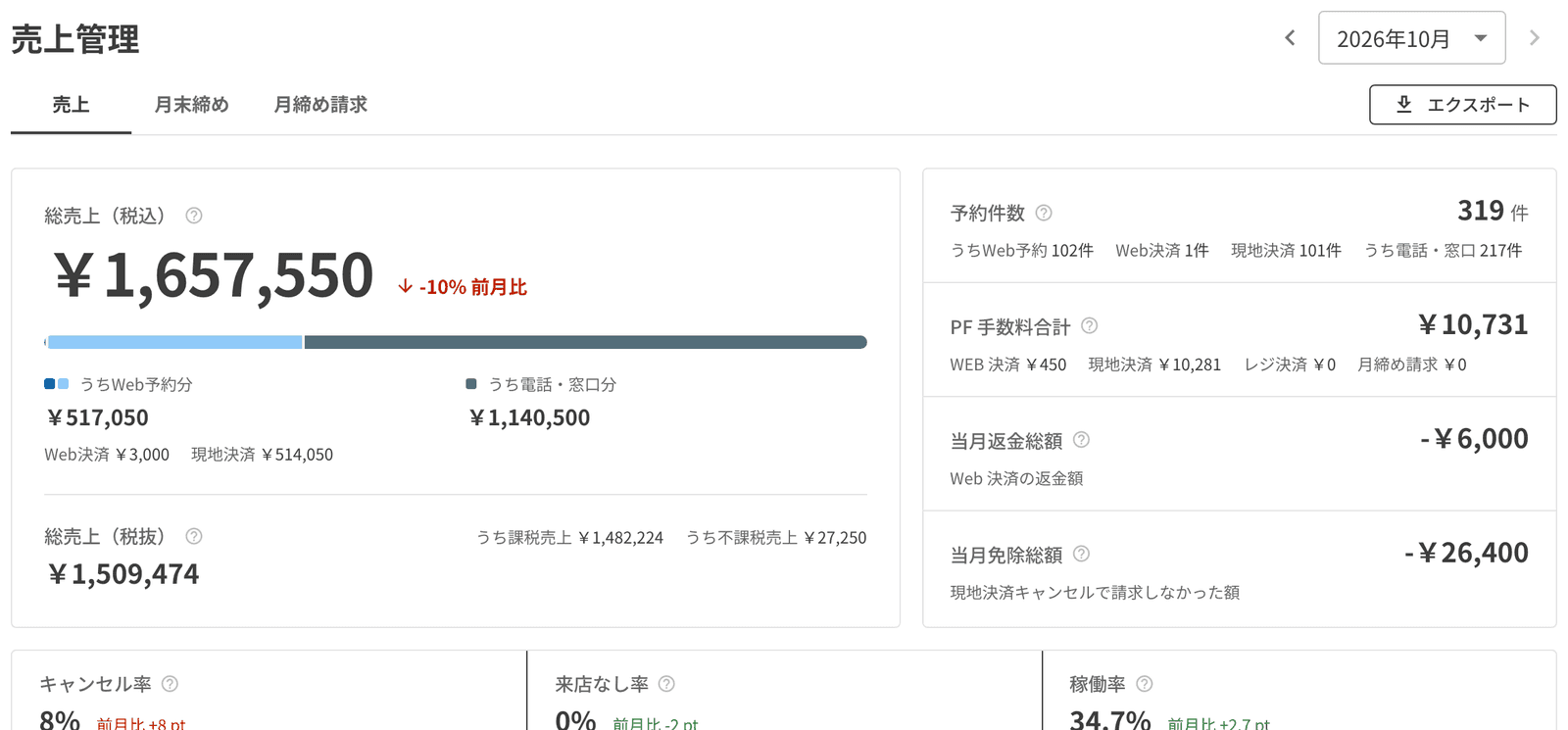Click the -￥6,000 refund amount
The width and height of the screenshot is (1568, 730).
1474,439
